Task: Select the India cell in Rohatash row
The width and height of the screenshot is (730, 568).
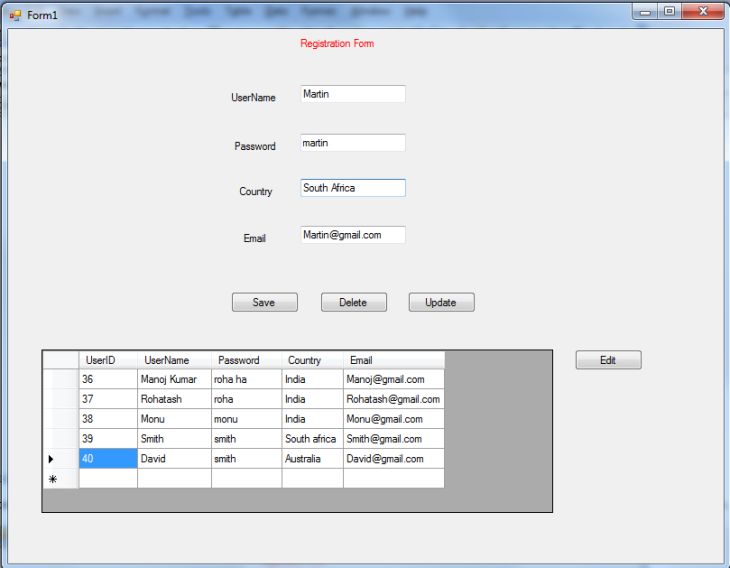Action: coord(312,399)
